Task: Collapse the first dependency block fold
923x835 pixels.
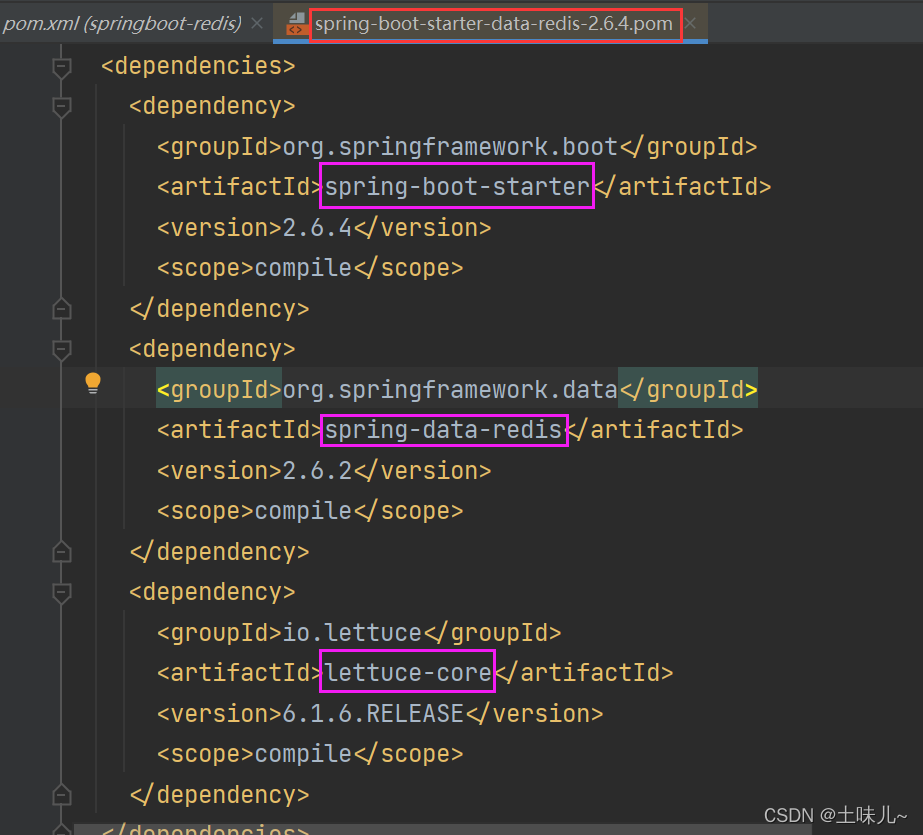Action: 62,107
